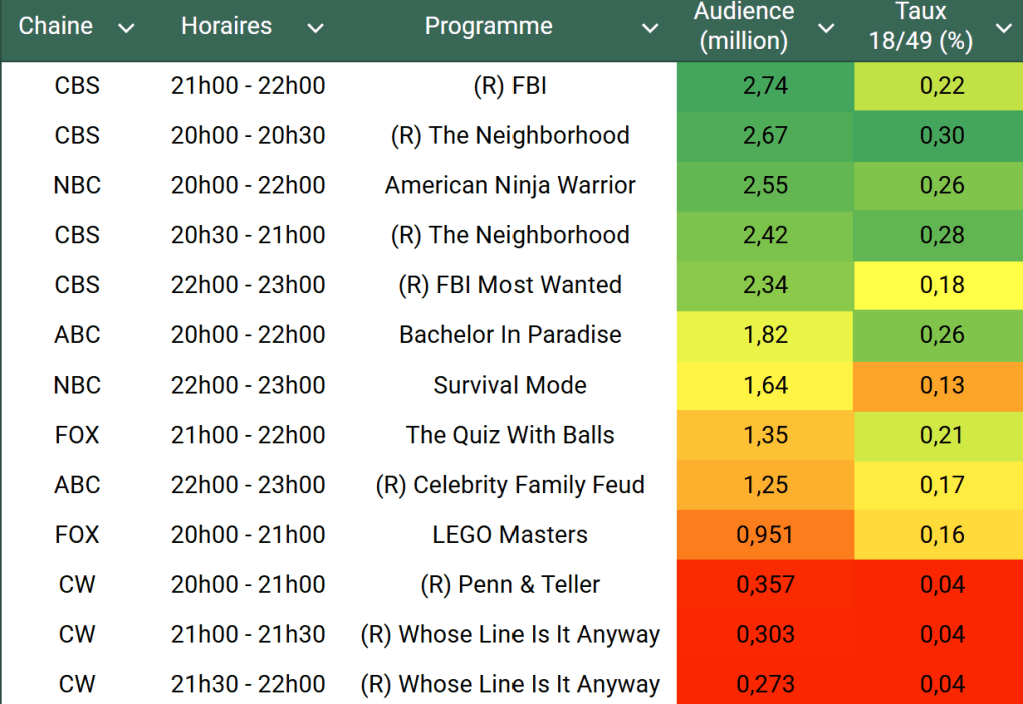Select the LEGO Masters programme cell
Image resolution: width=1023 pixels, height=704 pixels.
[510, 535]
